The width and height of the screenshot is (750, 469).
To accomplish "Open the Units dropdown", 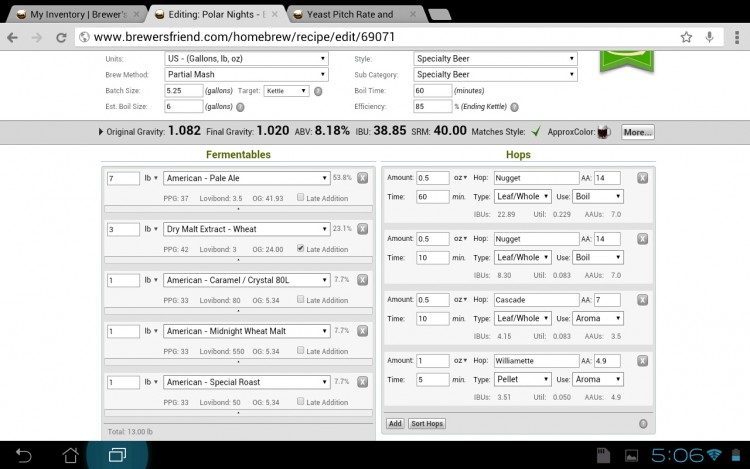I will click(246, 59).
